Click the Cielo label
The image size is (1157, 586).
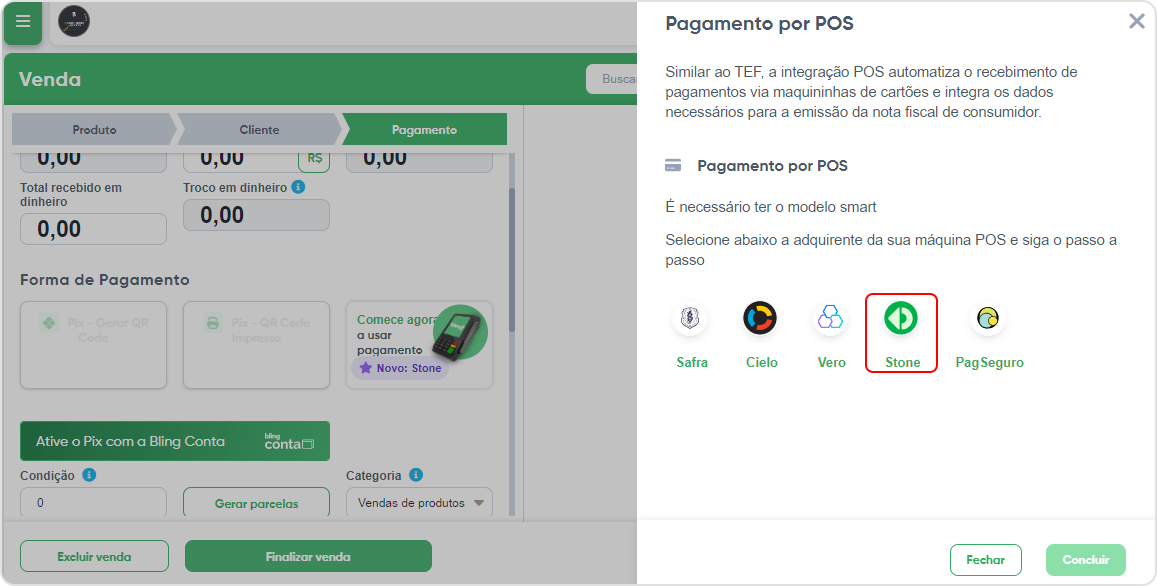click(761, 362)
